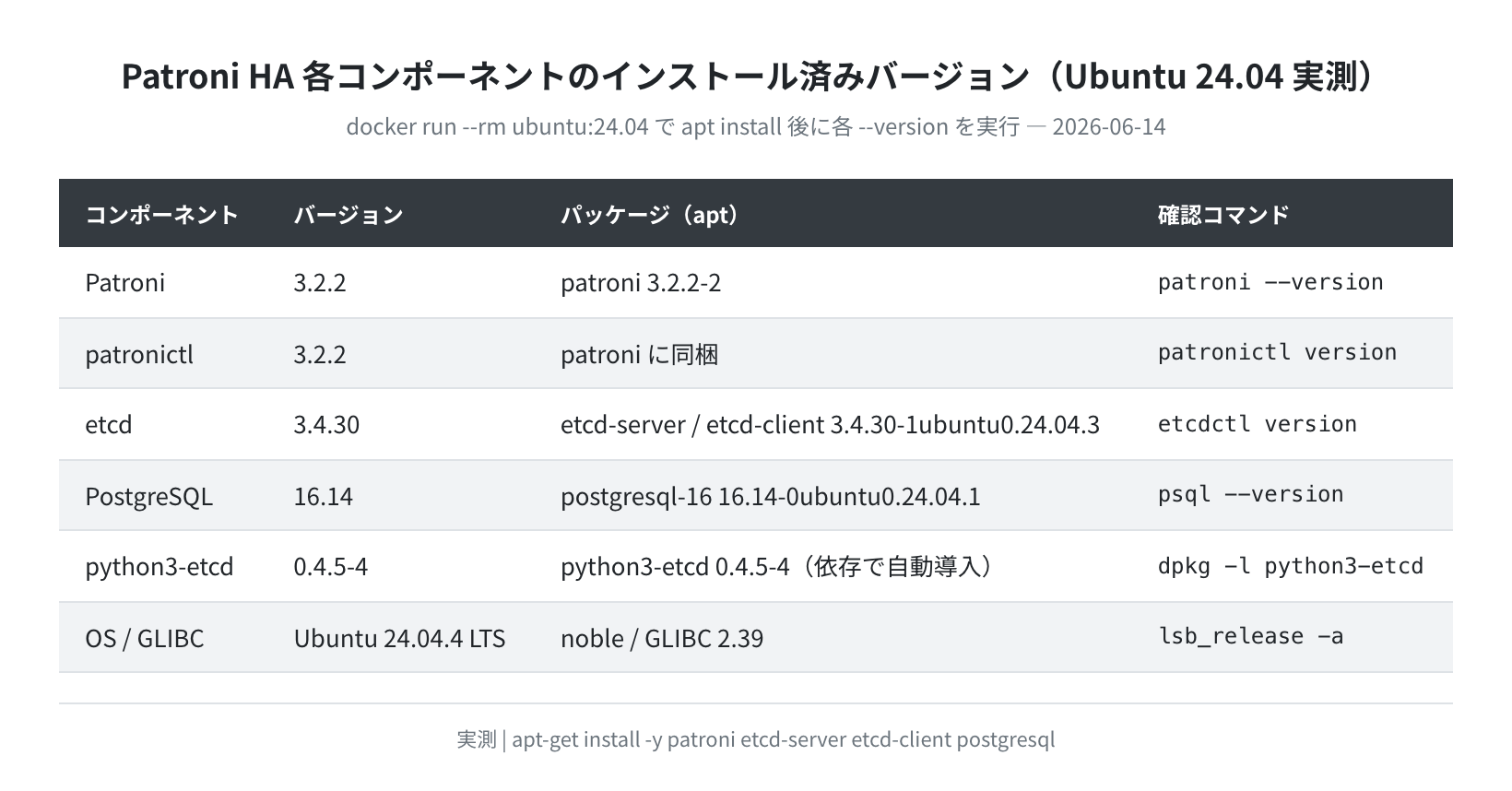The width and height of the screenshot is (1512, 791).
Task: Select the python3-etcd component cell
Action: coord(159,566)
